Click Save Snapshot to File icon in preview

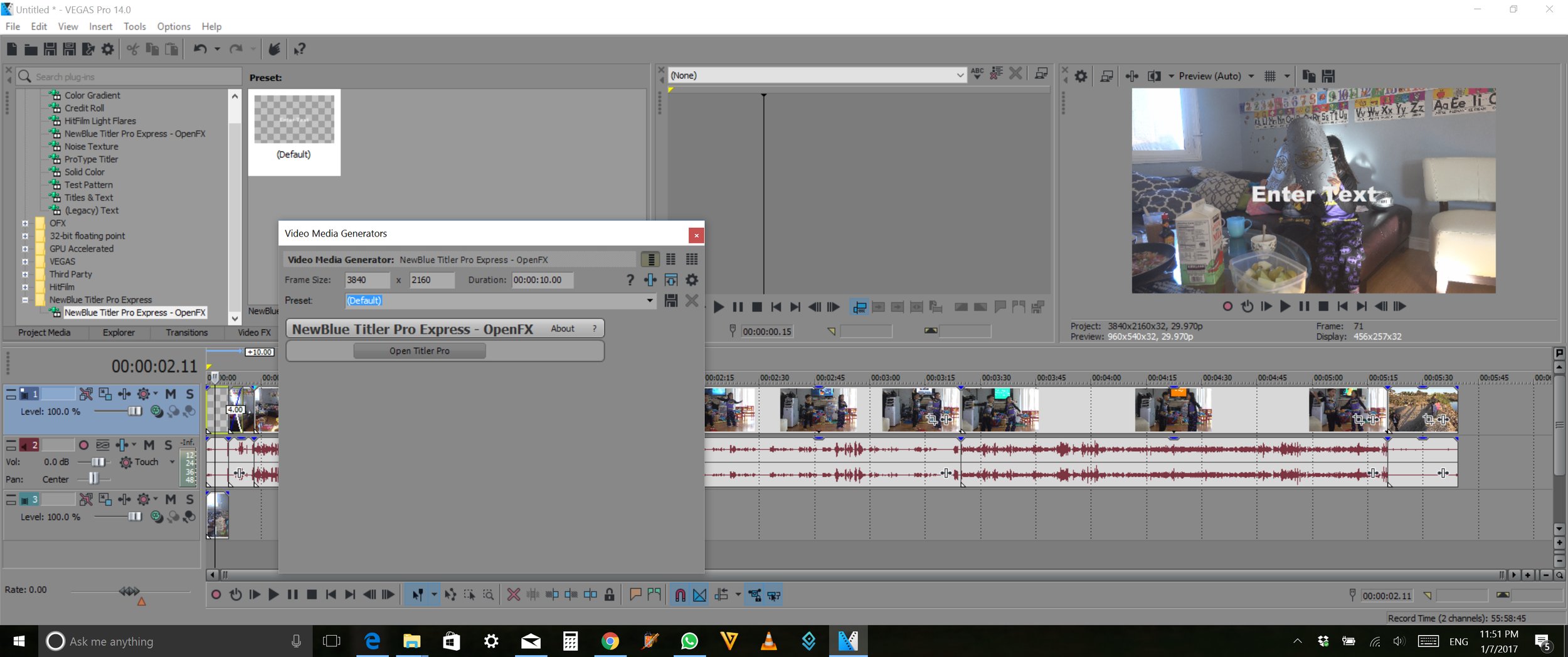[1328, 76]
